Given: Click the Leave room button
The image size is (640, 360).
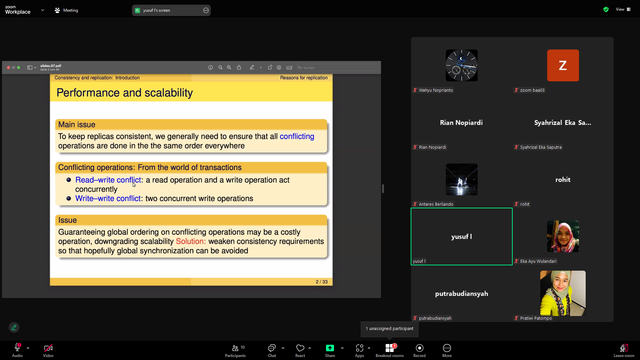Looking at the screenshot, I should (624, 350).
